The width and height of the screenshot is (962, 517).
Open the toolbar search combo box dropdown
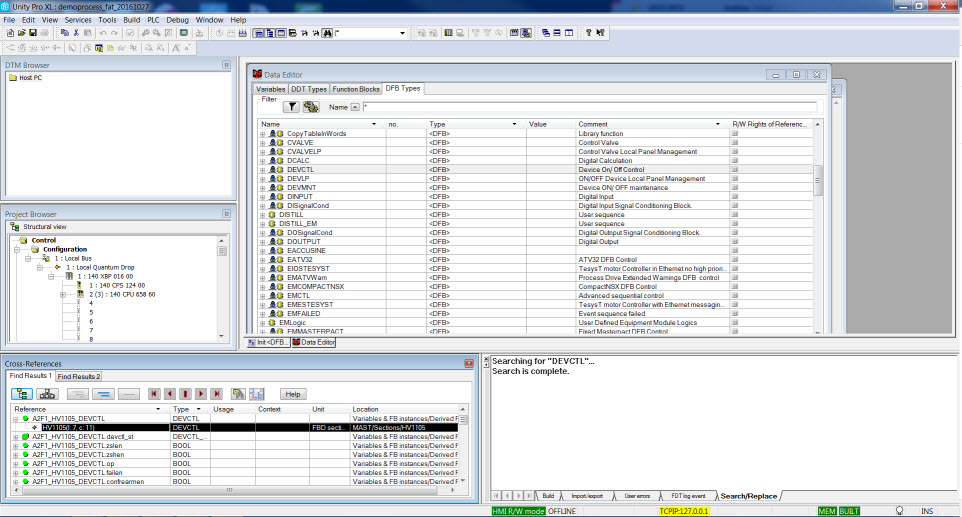click(402, 33)
